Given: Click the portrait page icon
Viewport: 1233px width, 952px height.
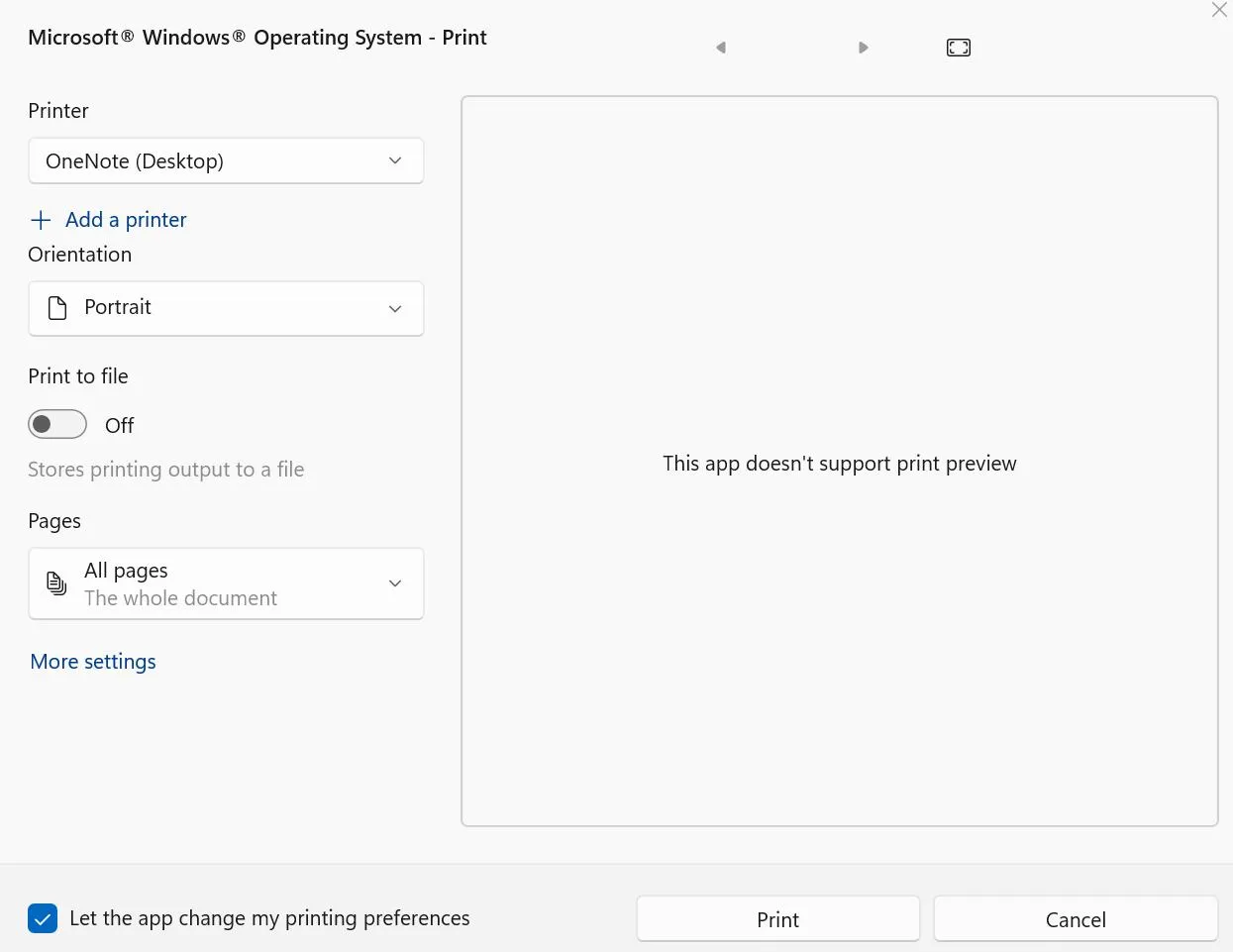Looking at the screenshot, I should pos(57,308).
